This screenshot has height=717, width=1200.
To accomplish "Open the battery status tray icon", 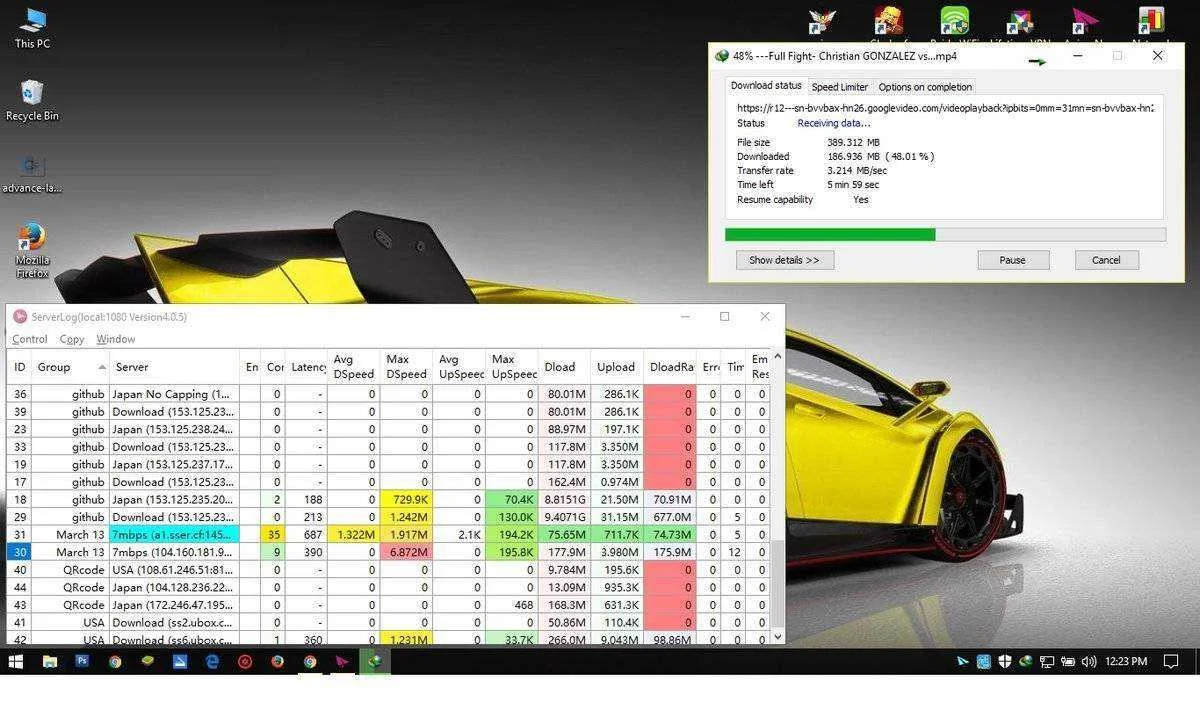I will pyautogui.click(x=1068, y=661).
